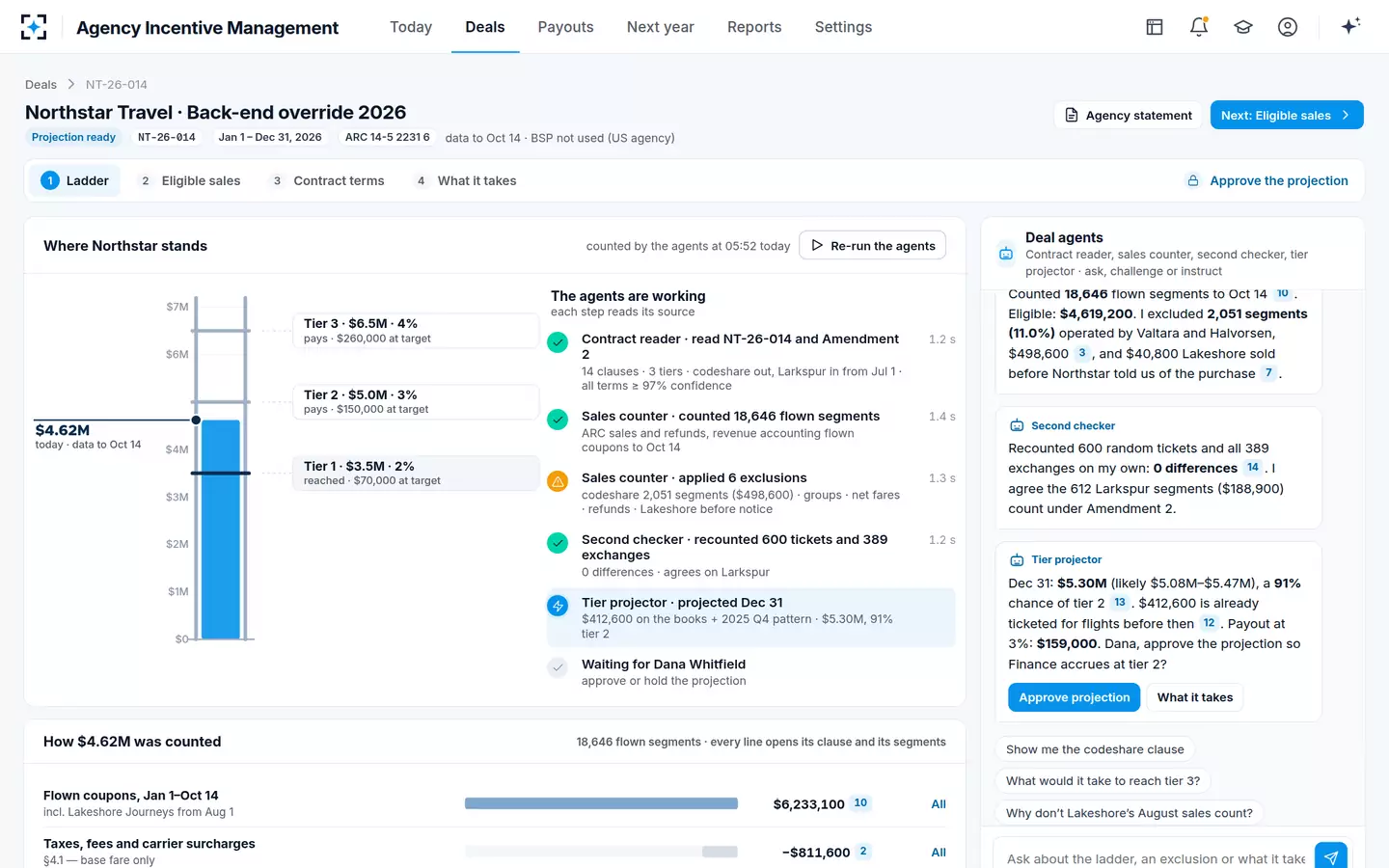1389x868 pixels.
Task: Click the grey check beside Waiting for Dana Whitfield
Action: click(558, 666)
